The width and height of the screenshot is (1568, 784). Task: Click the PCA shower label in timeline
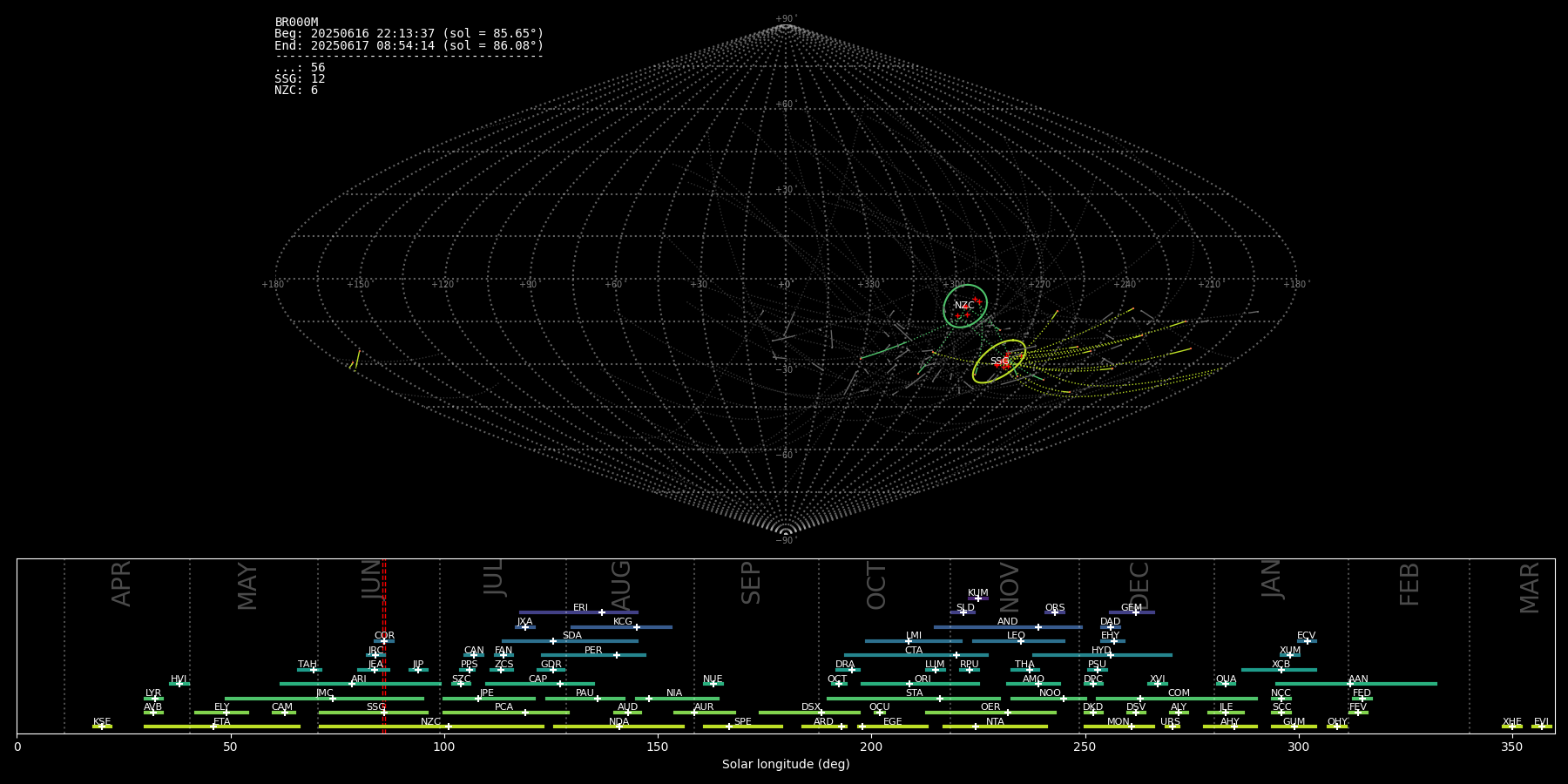pos(504,707)
